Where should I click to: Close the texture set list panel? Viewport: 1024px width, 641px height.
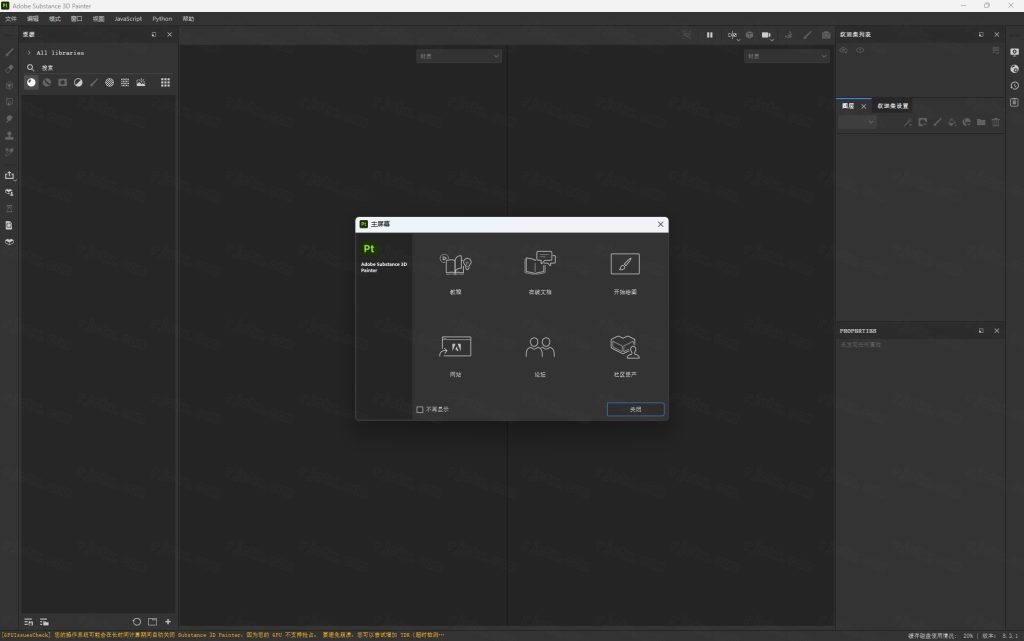[997, 35]
